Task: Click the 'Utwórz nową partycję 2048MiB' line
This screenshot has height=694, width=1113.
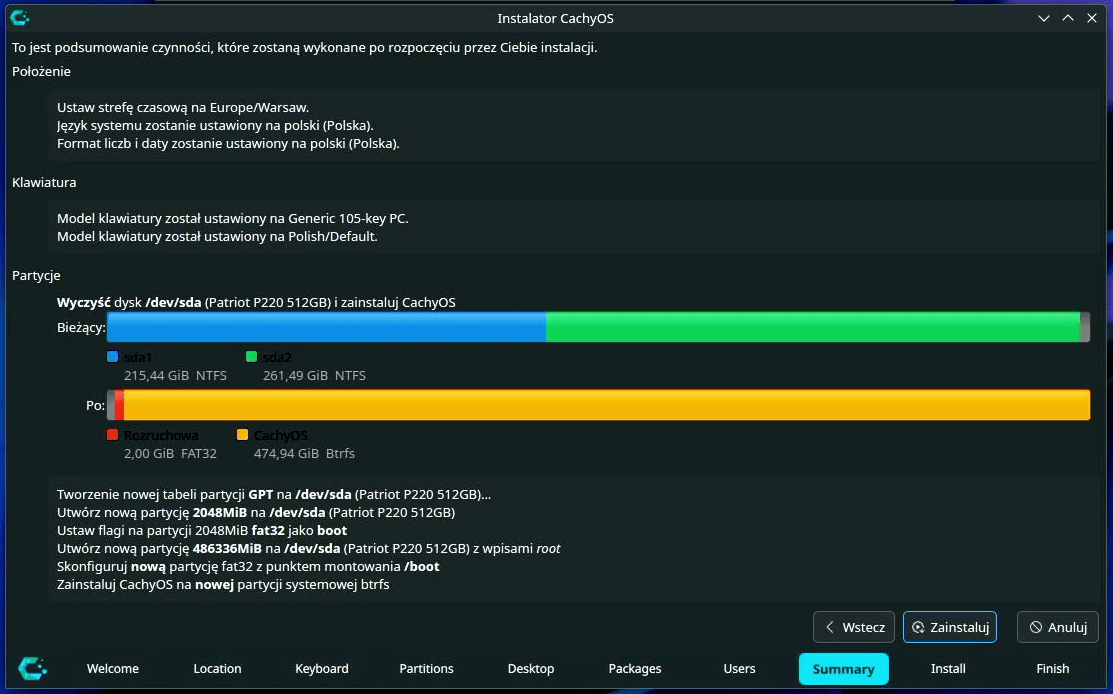Action: pos(256,512)
